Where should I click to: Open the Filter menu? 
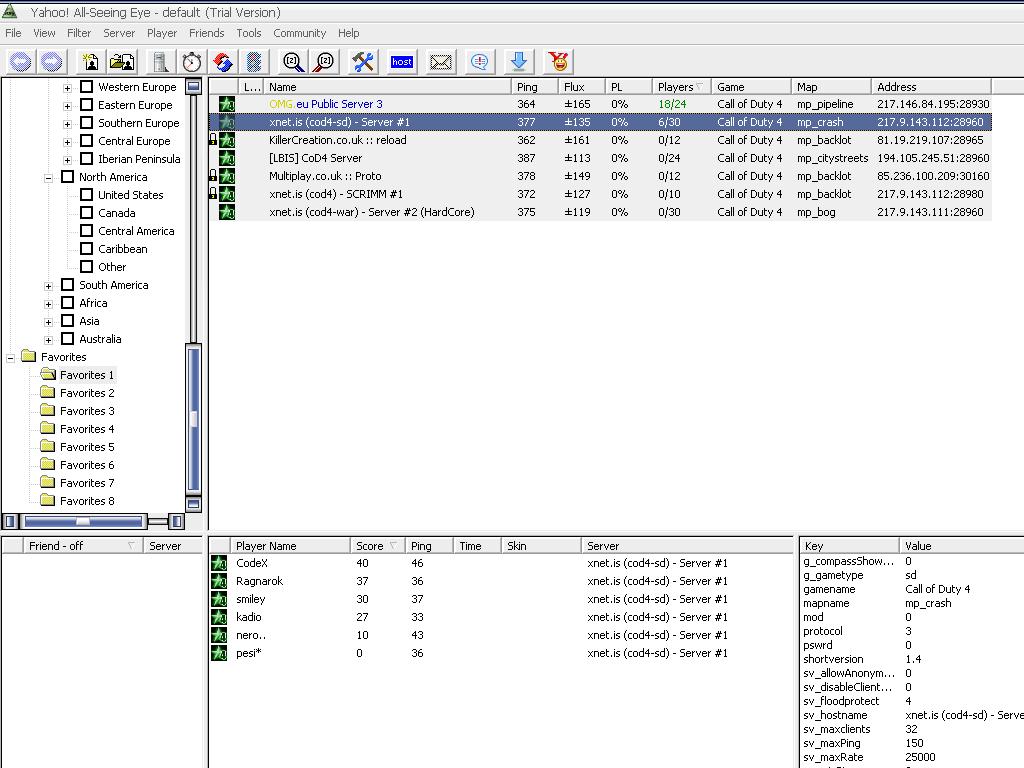coord(79,33)
